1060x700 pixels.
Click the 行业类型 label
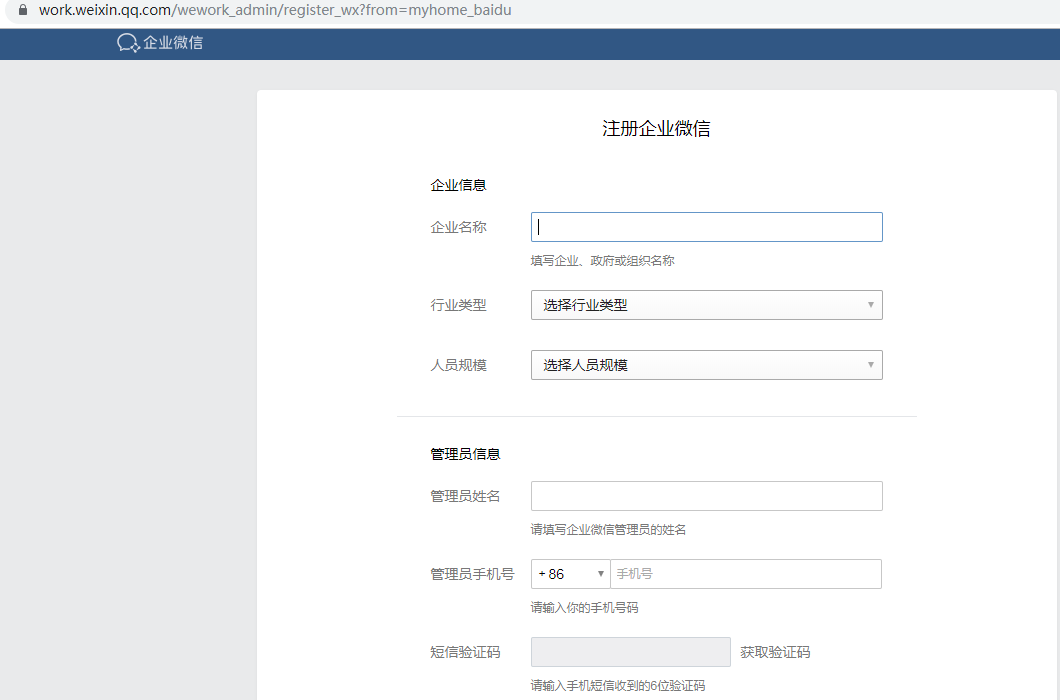tap(458, 306)
